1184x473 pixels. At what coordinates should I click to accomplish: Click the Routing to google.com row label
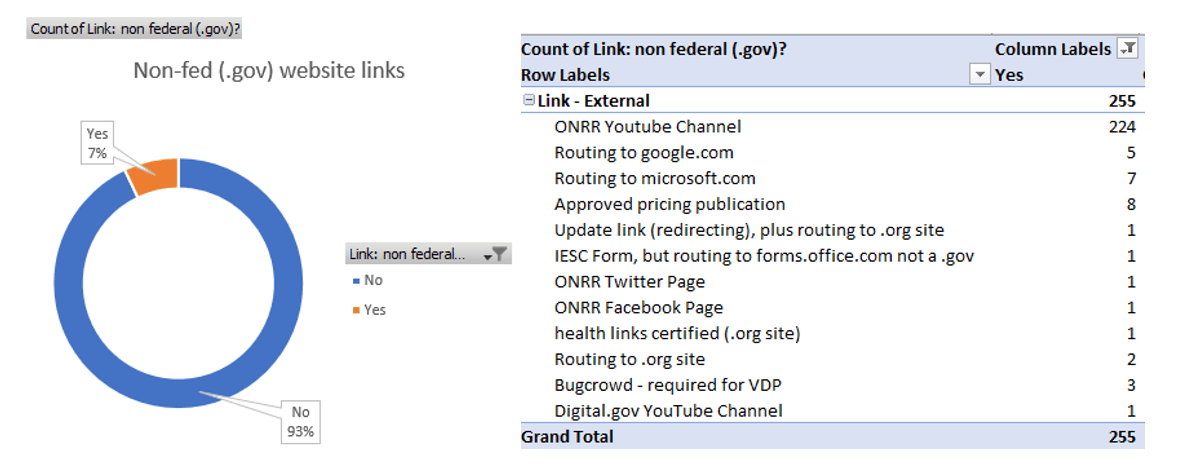click(x=643, y=153)
